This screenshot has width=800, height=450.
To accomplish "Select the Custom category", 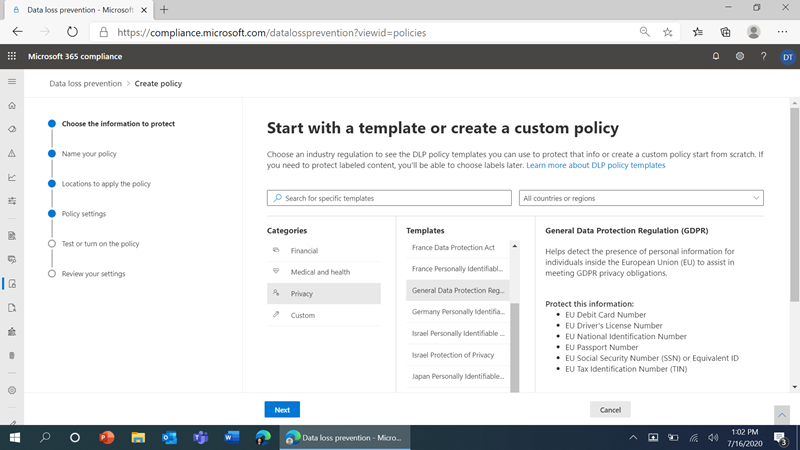I will click(323, 315).
